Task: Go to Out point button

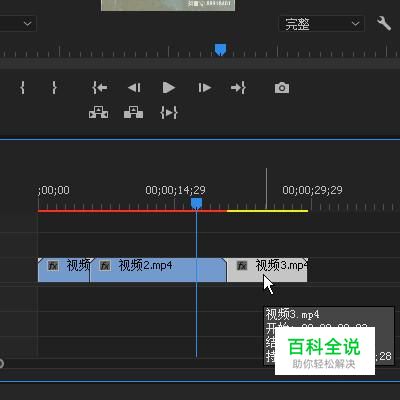Action: (238, 88)
